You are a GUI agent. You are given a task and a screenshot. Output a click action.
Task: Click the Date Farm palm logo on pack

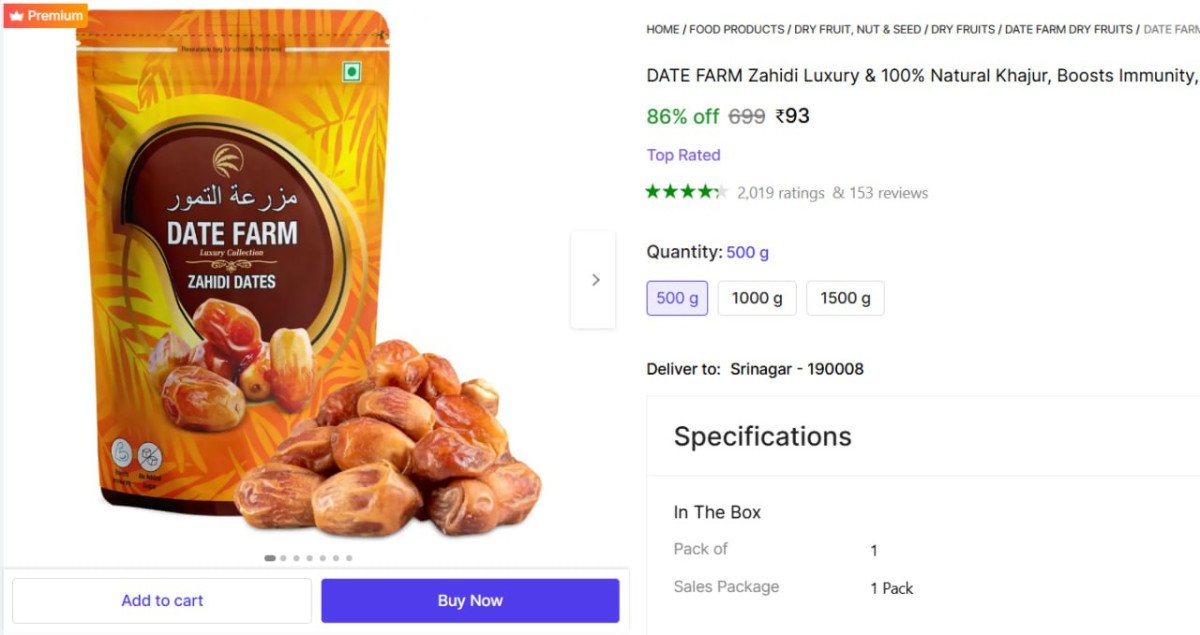pos(228,161)
